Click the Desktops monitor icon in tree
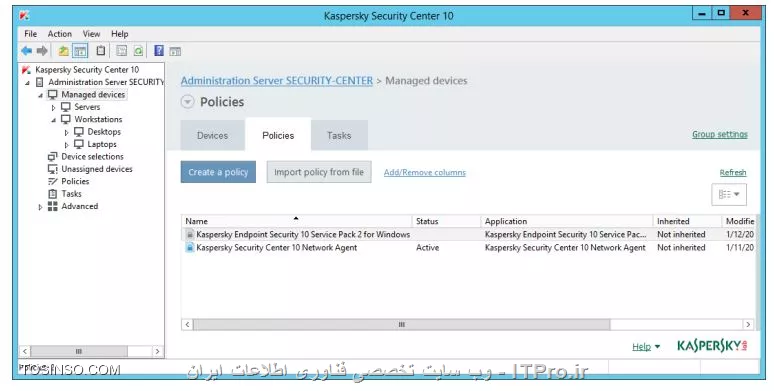This screenshot has height=391, width=774. coord(79,131)
